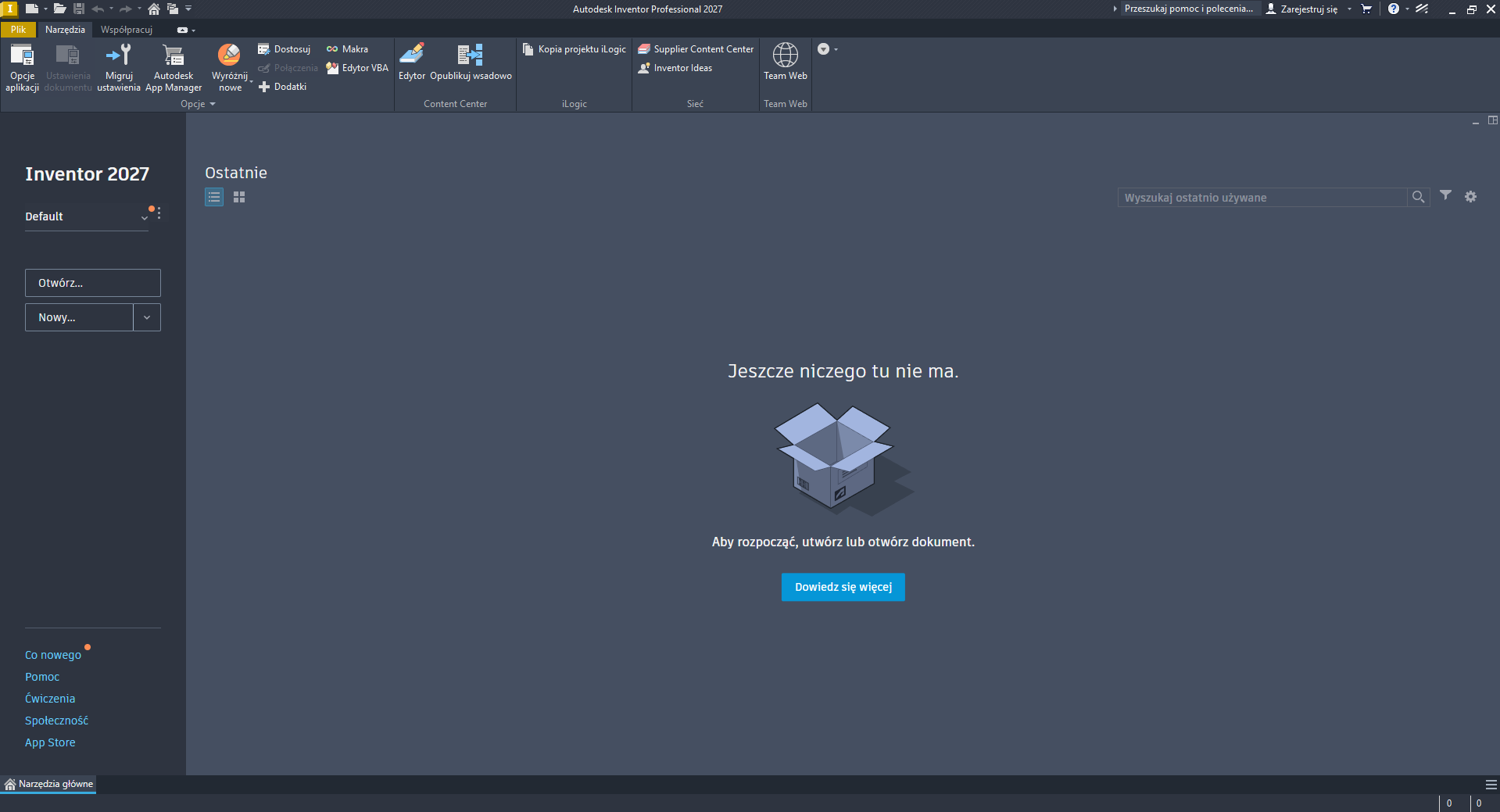Click the magnifier search icon for recent files
The image size is (1500, 812).
[x=1418, y=197]
